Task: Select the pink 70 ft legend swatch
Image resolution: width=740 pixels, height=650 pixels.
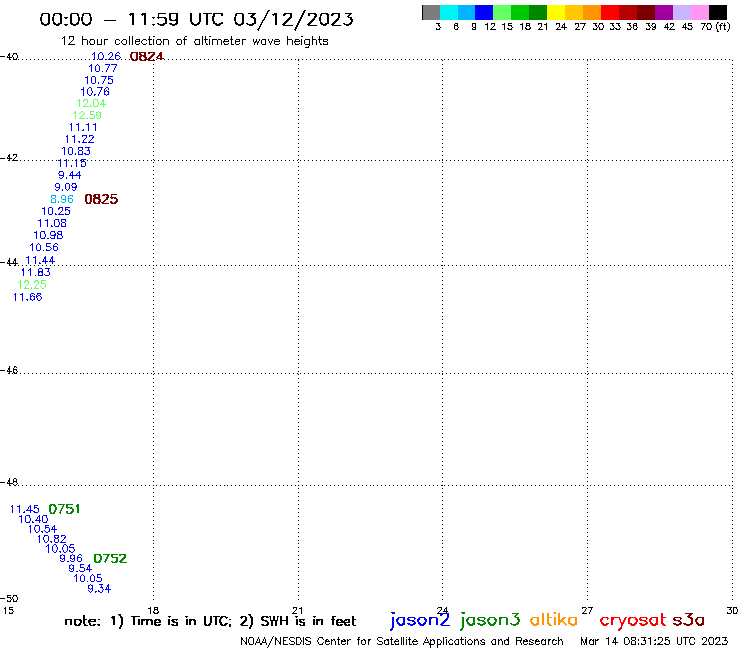Action: pos(699,12)
